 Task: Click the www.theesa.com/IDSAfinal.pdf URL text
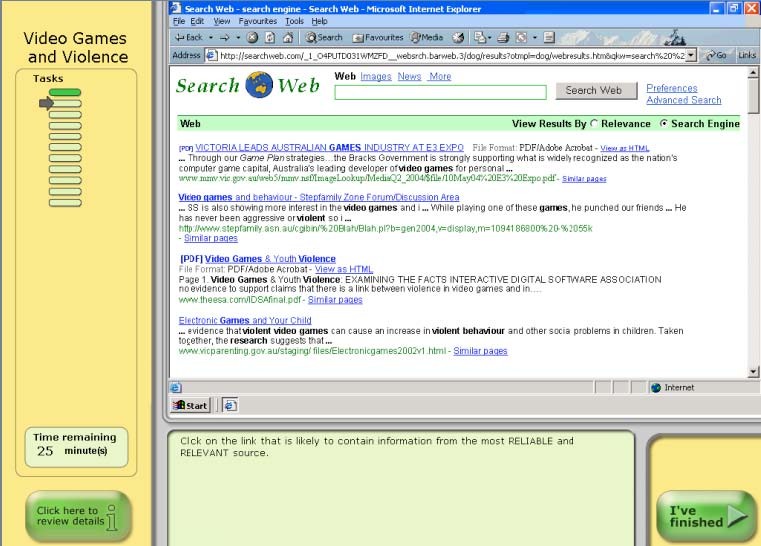[240, 300]
